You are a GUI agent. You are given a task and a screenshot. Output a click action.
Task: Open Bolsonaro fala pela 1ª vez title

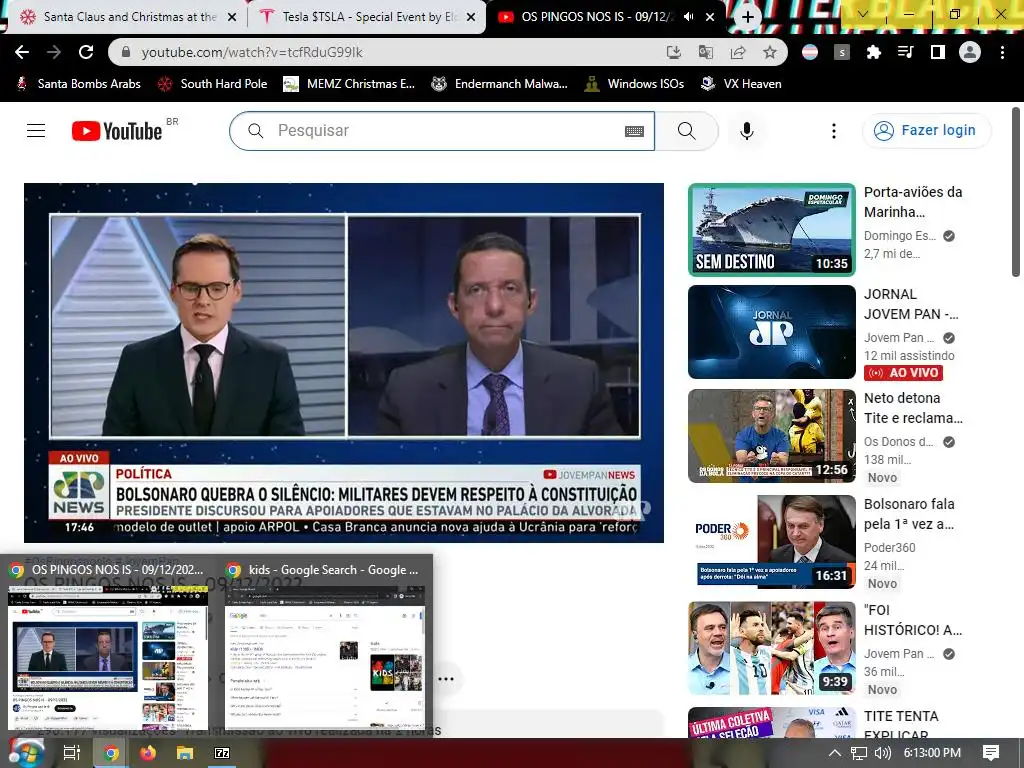(x=909, y=514)
